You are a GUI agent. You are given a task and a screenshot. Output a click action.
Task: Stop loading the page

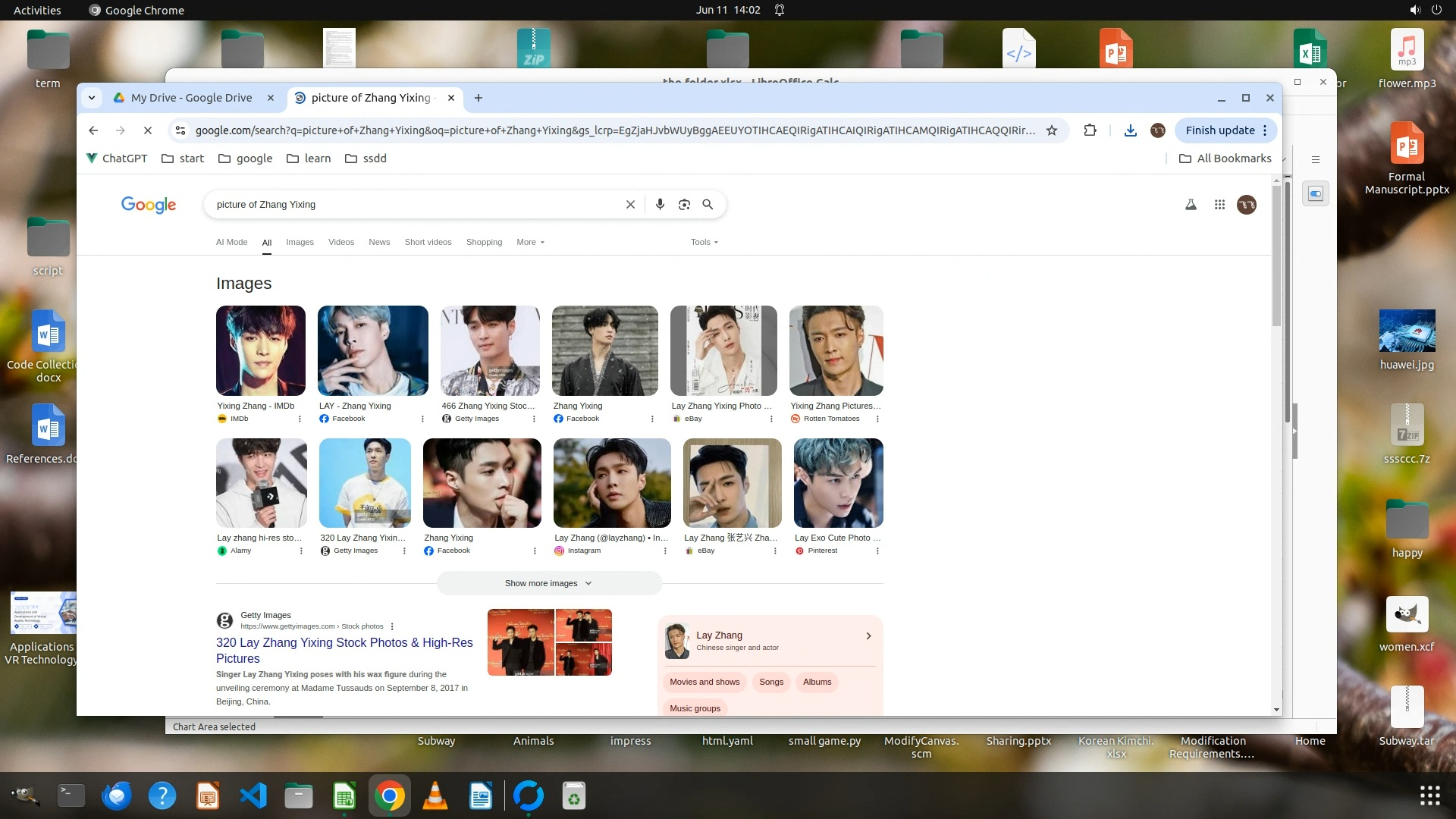tap(148, 130)
